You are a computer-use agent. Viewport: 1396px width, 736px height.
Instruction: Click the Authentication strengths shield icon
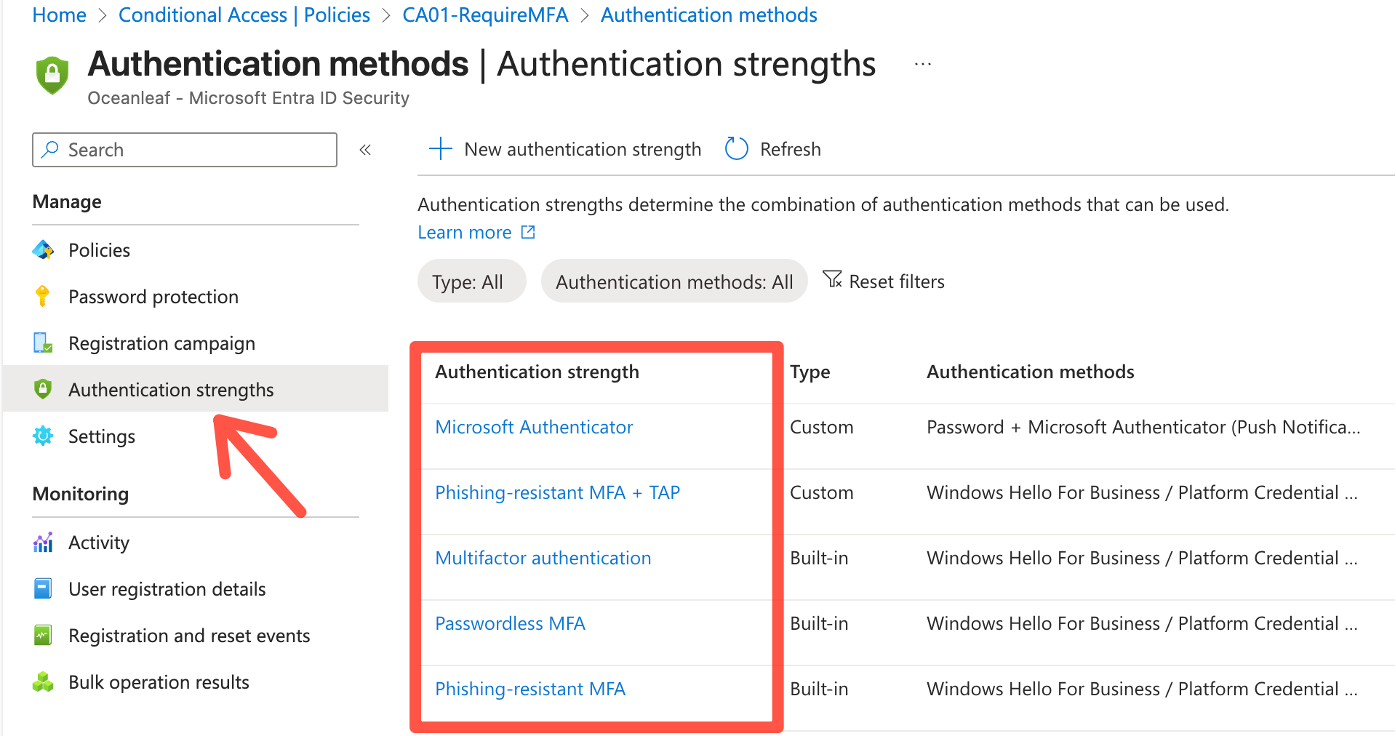pyautogui.click(x=42, y=389)
